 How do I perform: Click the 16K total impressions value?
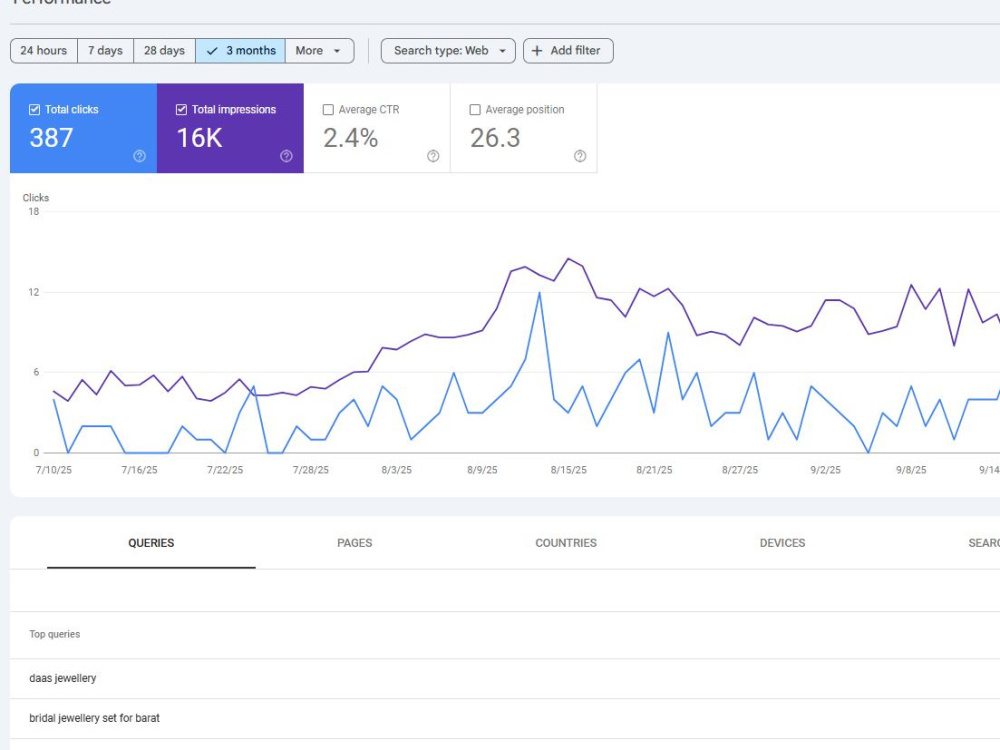tap(199, 138)
